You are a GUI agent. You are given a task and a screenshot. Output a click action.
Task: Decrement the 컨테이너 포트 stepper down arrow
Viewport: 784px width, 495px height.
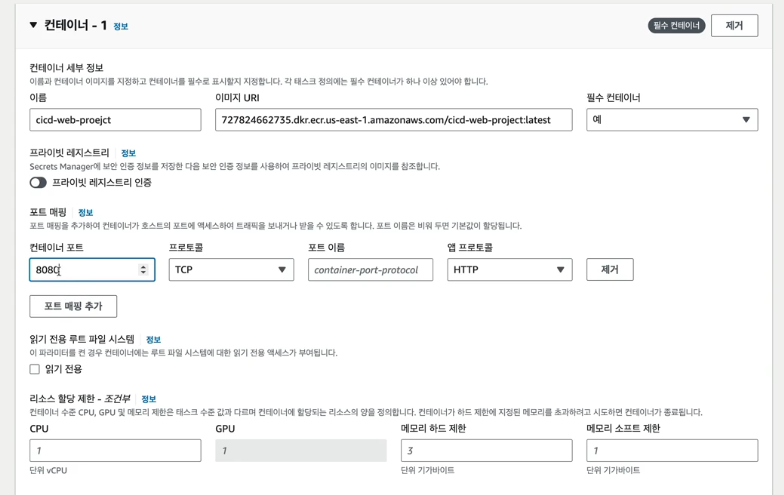(x=144, y=272)
